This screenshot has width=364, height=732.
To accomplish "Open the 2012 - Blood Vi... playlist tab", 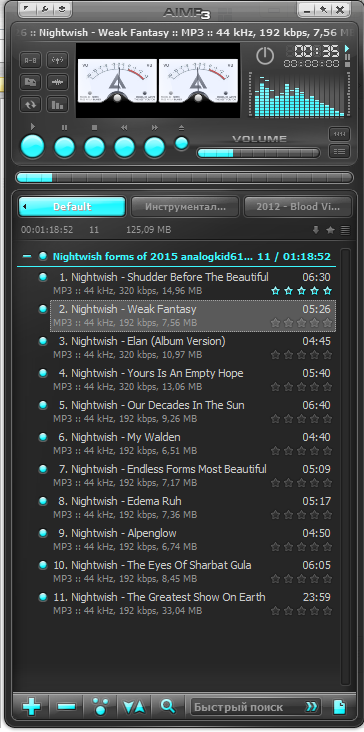I will pos(298,207).
